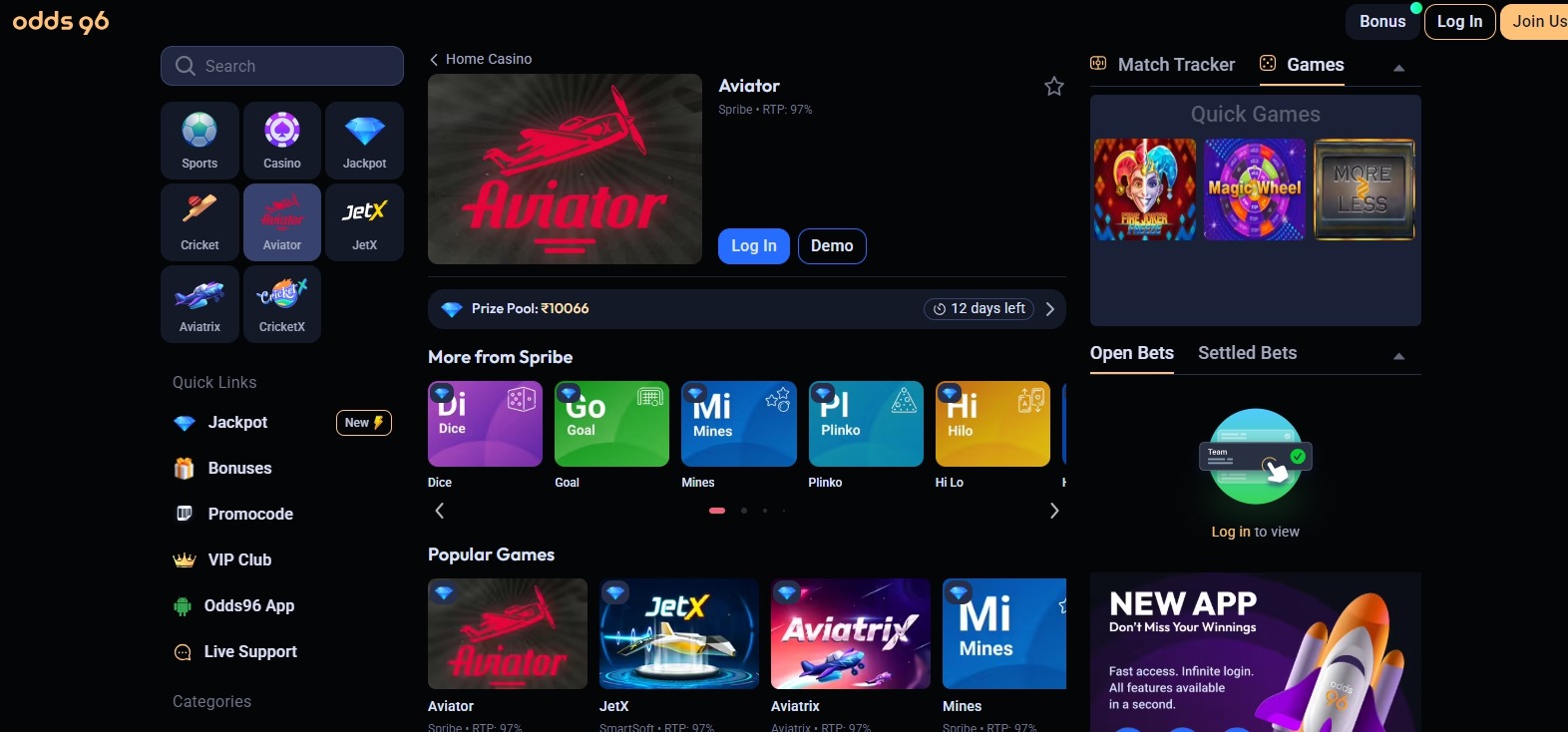Select the Open Bets tab
Screen dimensions: 1568x732
click(x=1132, y=353)
